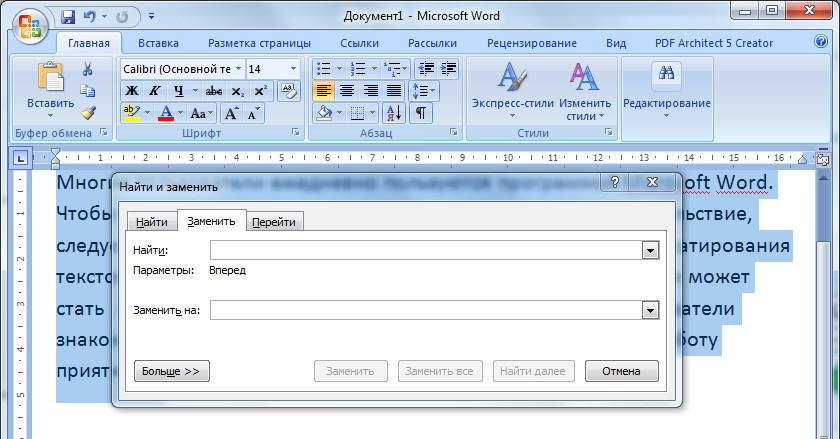Decrease paragraph indent

pos(426,69)
